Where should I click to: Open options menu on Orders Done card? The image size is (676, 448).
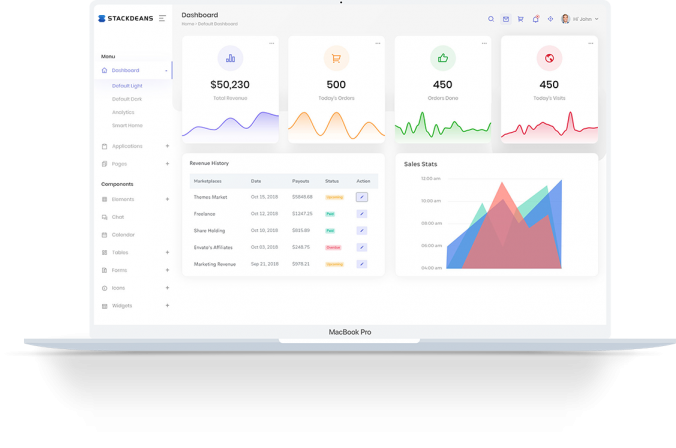[x=484, y=43]
